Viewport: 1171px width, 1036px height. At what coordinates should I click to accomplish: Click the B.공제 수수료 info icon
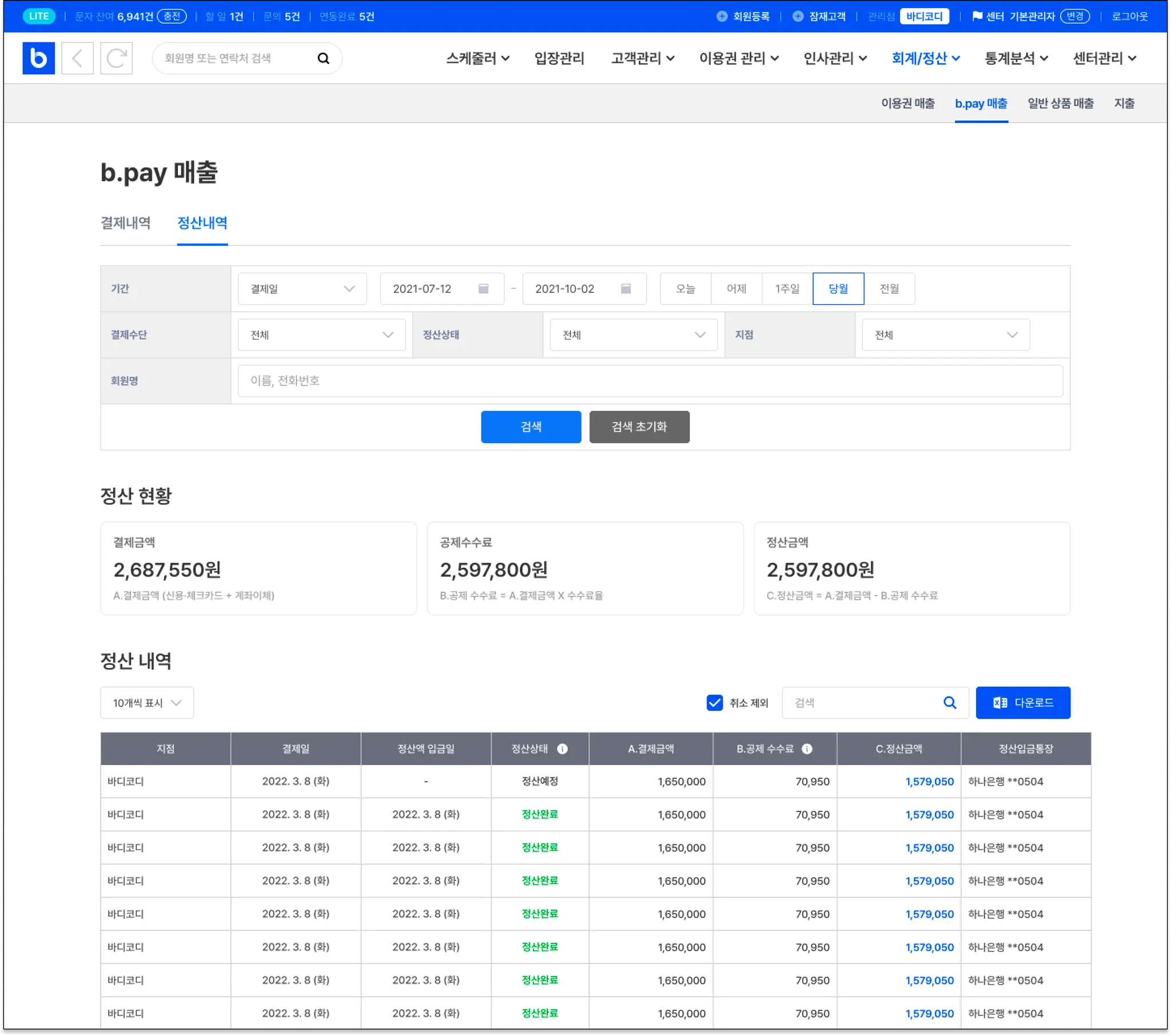tap(807, 749)
